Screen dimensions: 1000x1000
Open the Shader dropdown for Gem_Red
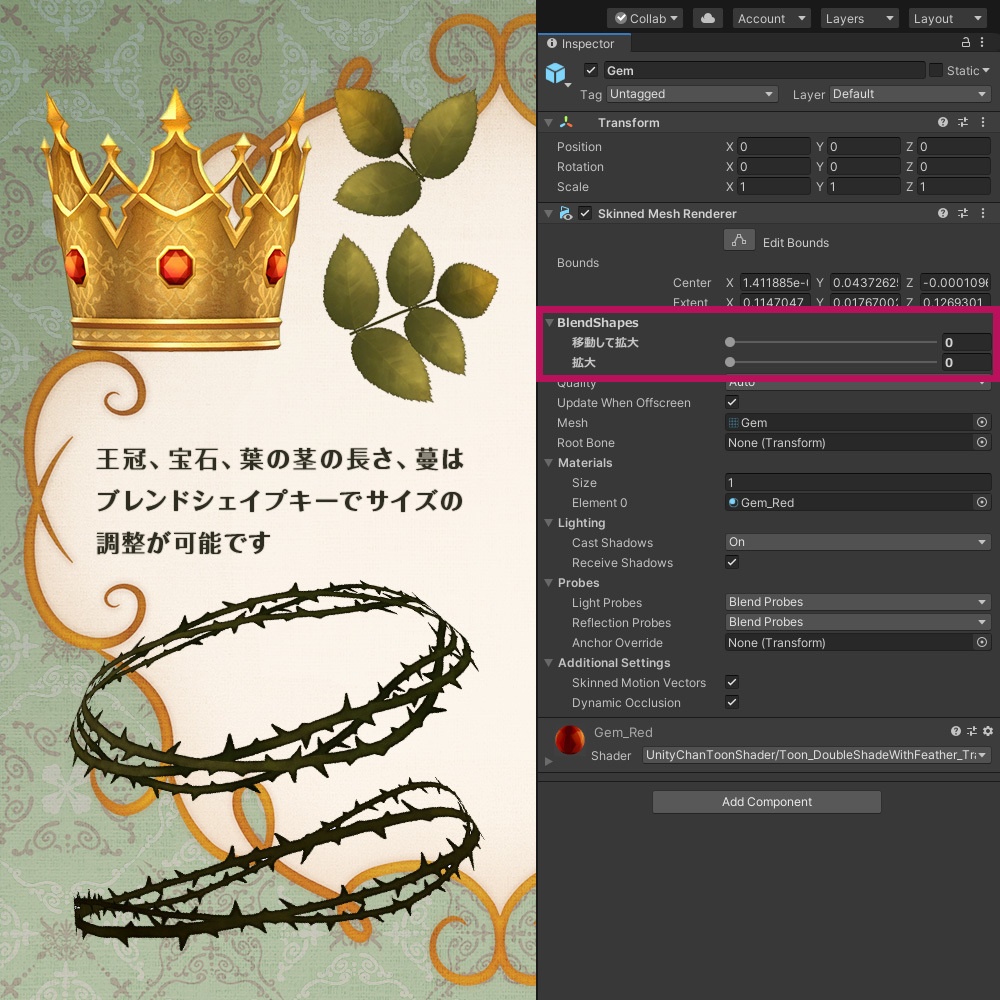pyautogui.click(x=816, y=754)
